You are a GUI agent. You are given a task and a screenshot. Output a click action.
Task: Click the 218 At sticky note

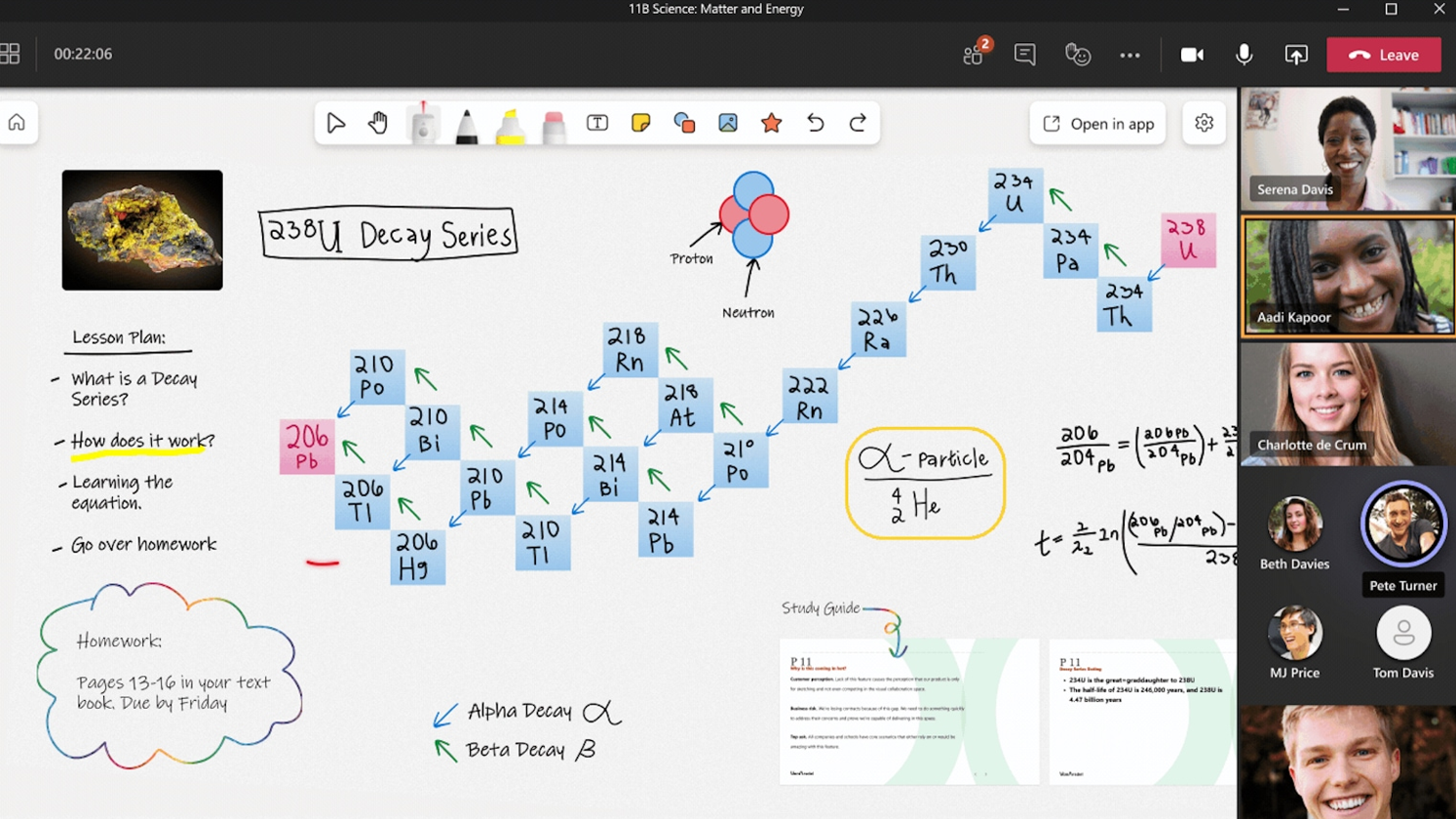685,406
